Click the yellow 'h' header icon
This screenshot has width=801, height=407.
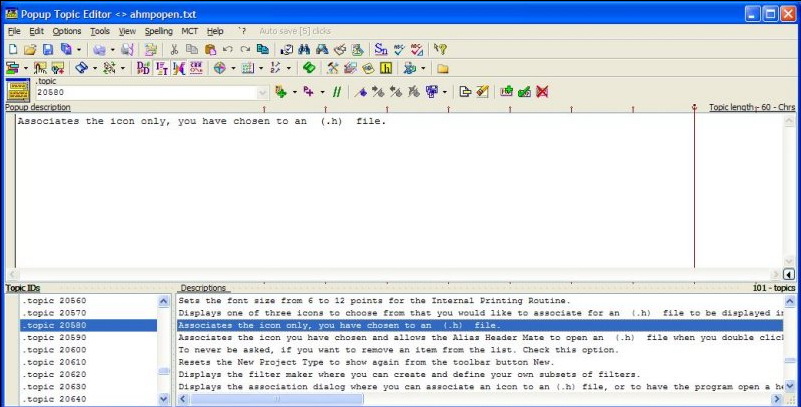(385, 69)
